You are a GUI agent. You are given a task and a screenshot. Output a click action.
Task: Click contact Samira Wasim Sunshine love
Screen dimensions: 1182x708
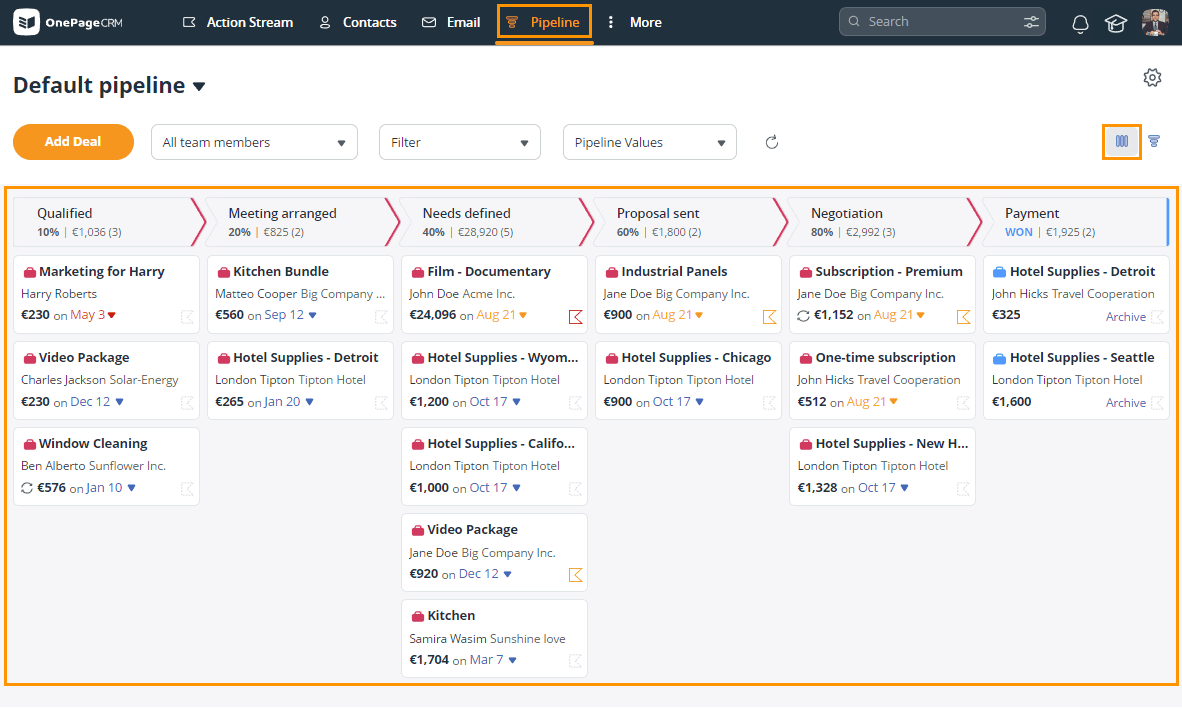(x=487, y=639)
